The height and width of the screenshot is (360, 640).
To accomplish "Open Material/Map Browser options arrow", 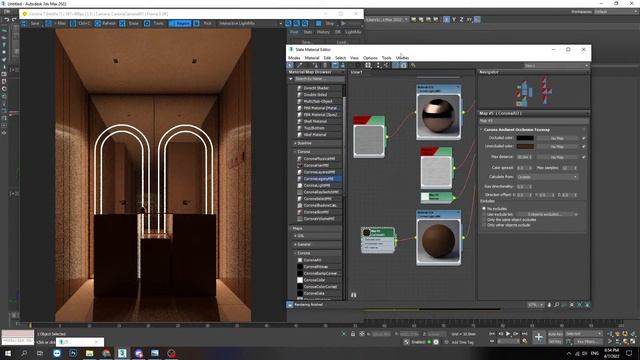I will [291, 79].
